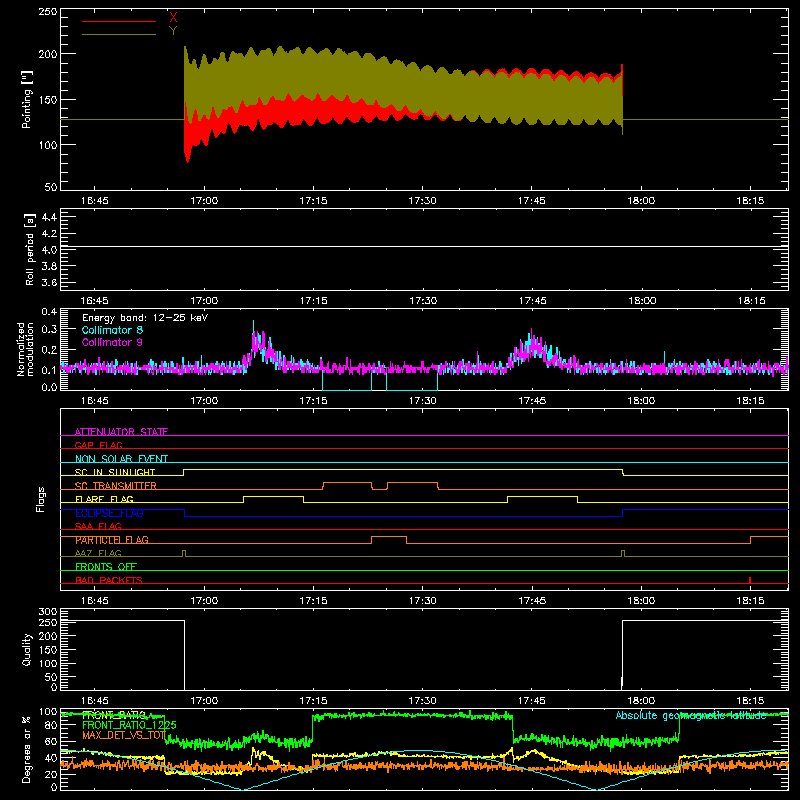The height and width of the screenshot is (800, 800).
Task: Select the Collimator 9 legend entry
Action: (112, 342)
